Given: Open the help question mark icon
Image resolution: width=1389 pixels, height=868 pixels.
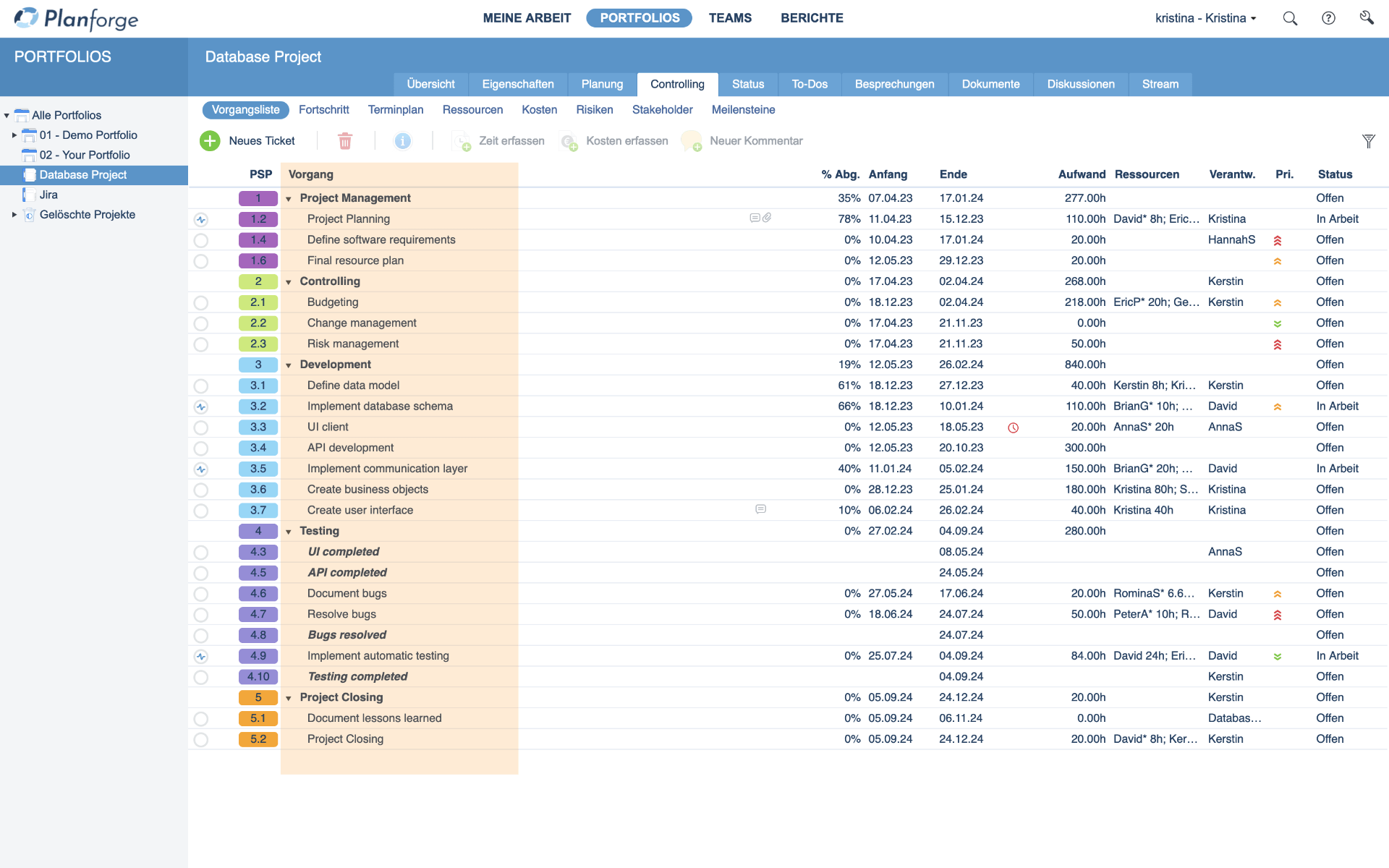Looking at the screenshot, I should coord(1330,18).
